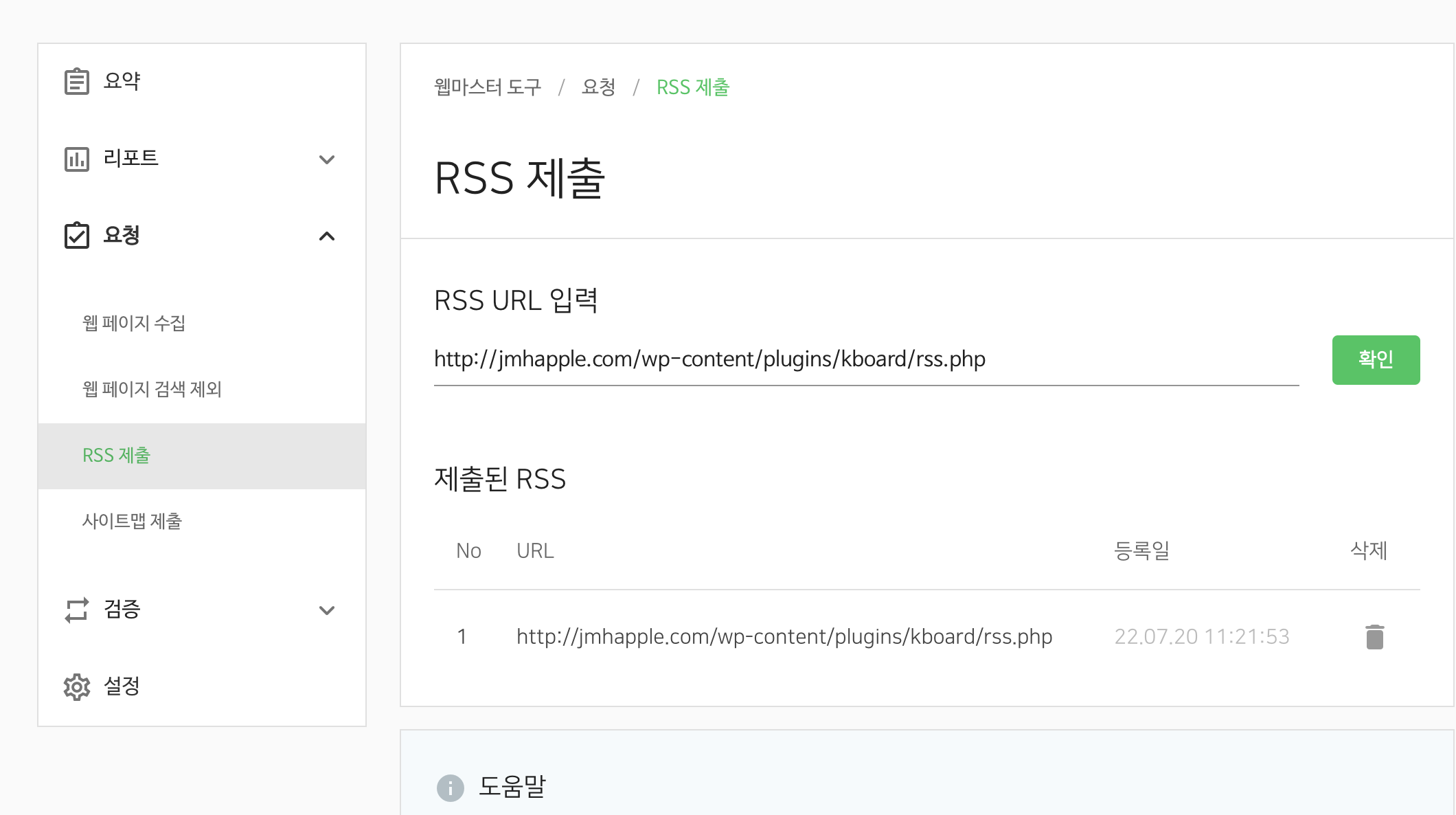
Task: Click the 리포트 bar chart icon
Action: (x=76, y=159)
